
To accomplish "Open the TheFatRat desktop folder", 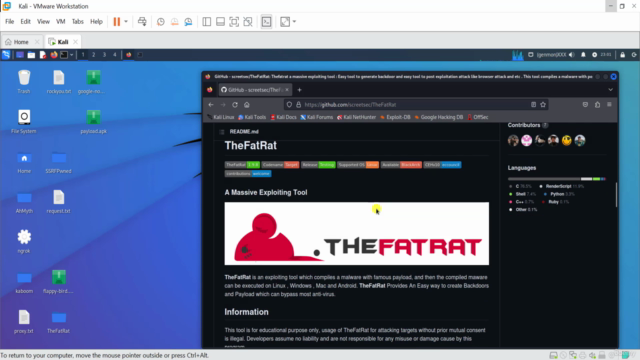I will 58,322.
